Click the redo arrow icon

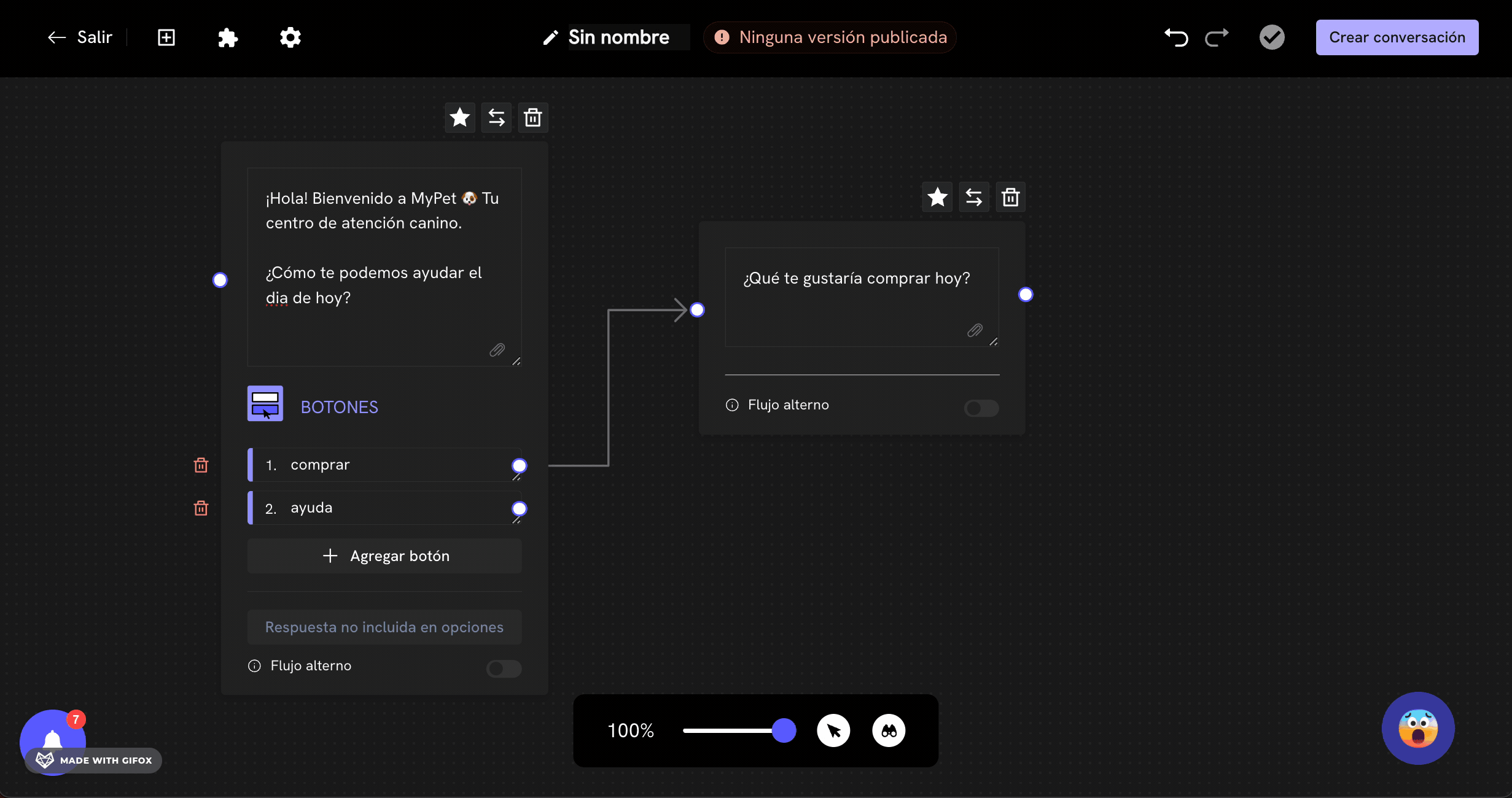1217,37
